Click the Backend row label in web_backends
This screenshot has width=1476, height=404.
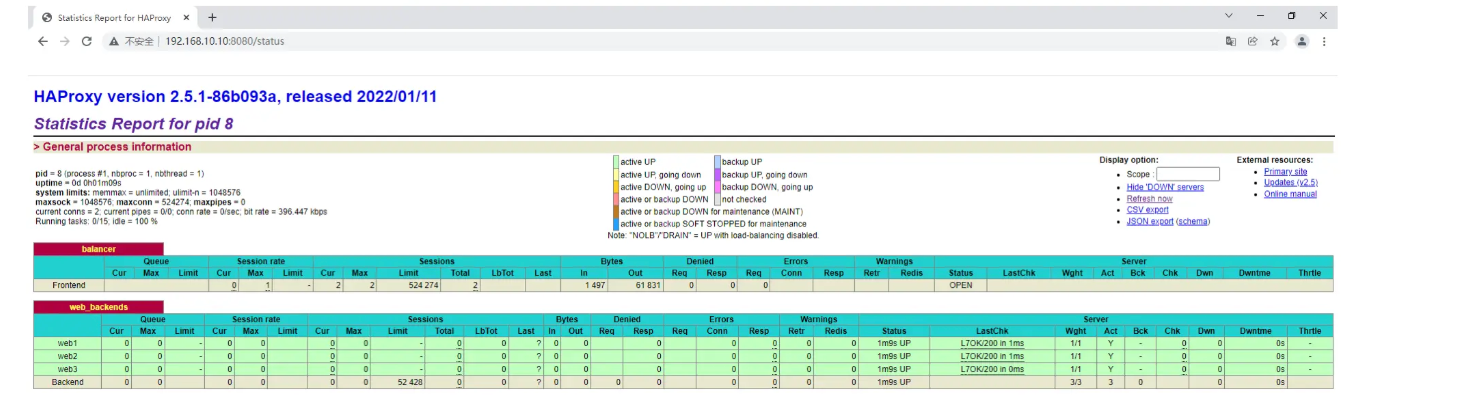click(68, 382)
